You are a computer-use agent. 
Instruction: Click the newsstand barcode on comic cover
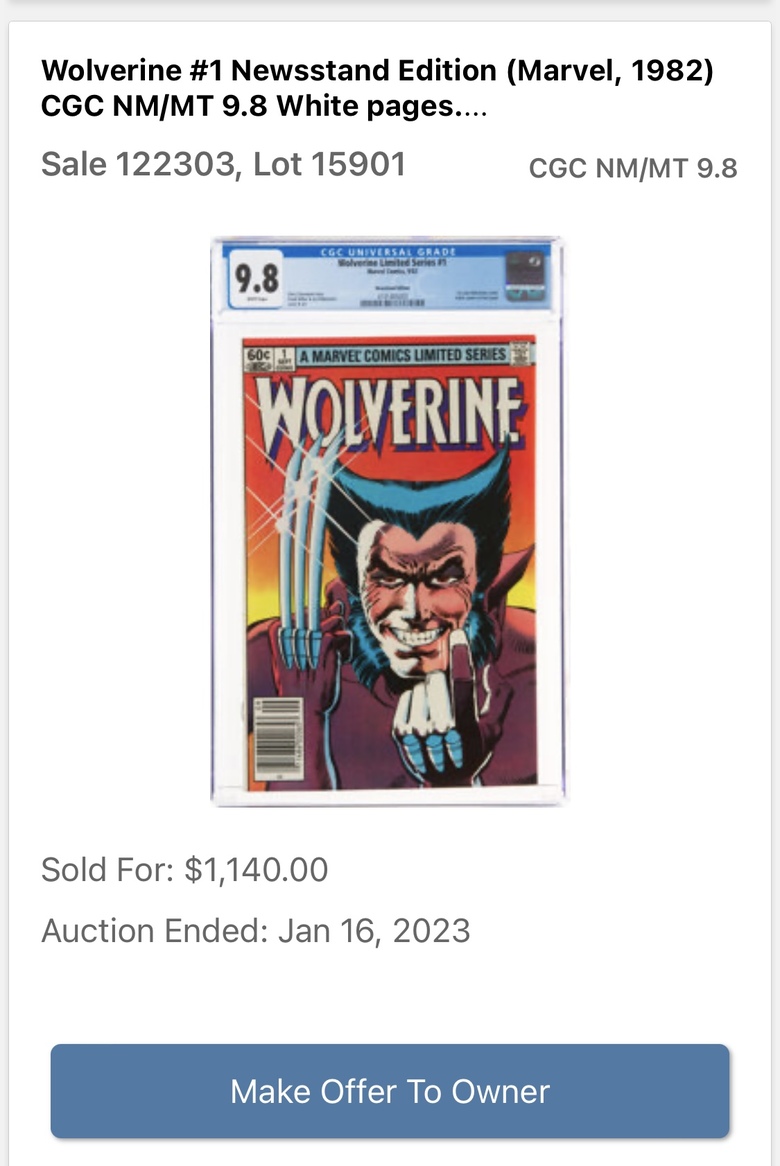(x=278, y=738)
